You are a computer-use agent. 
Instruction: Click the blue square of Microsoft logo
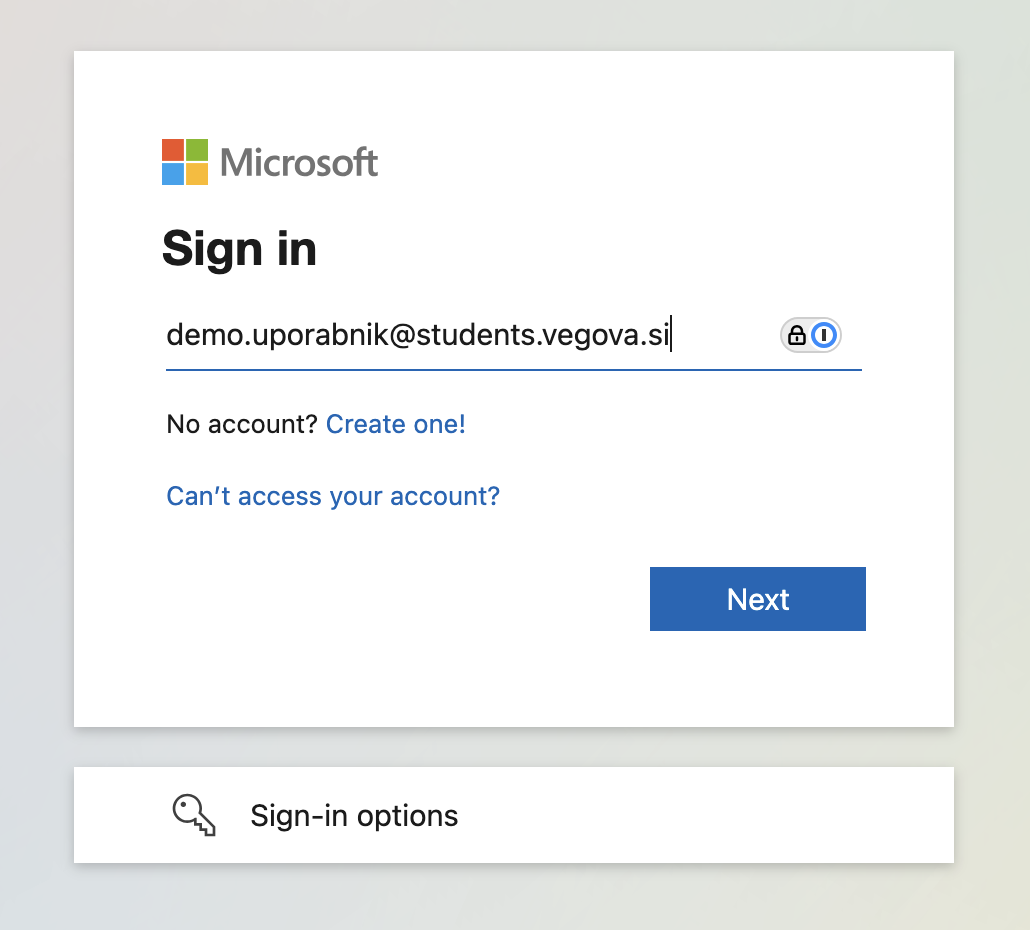click(173, 174)
